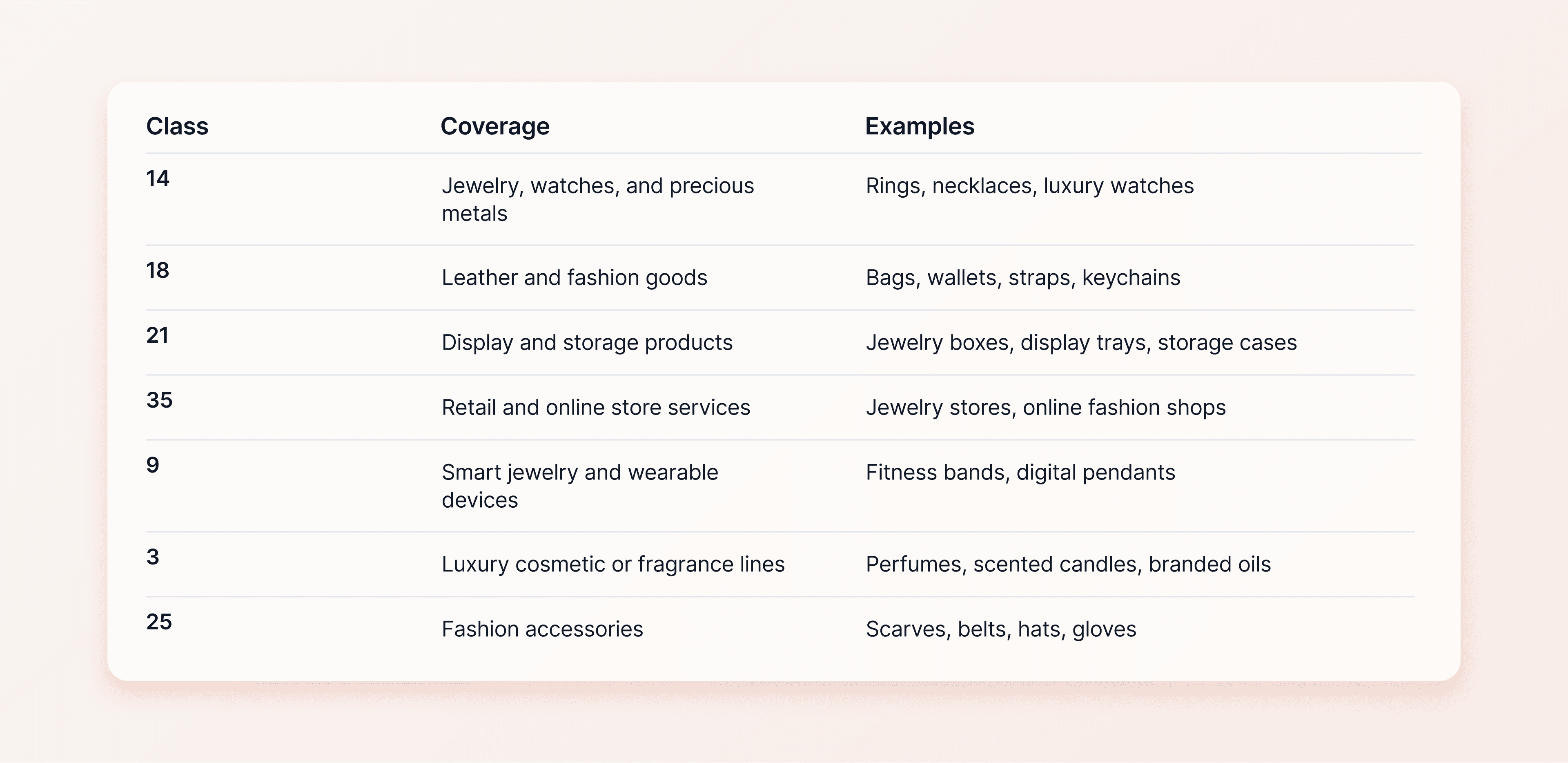
Task: Click 'Luxury cosmetic or fragrance lines' cell
Action: (x=614, y=564)
